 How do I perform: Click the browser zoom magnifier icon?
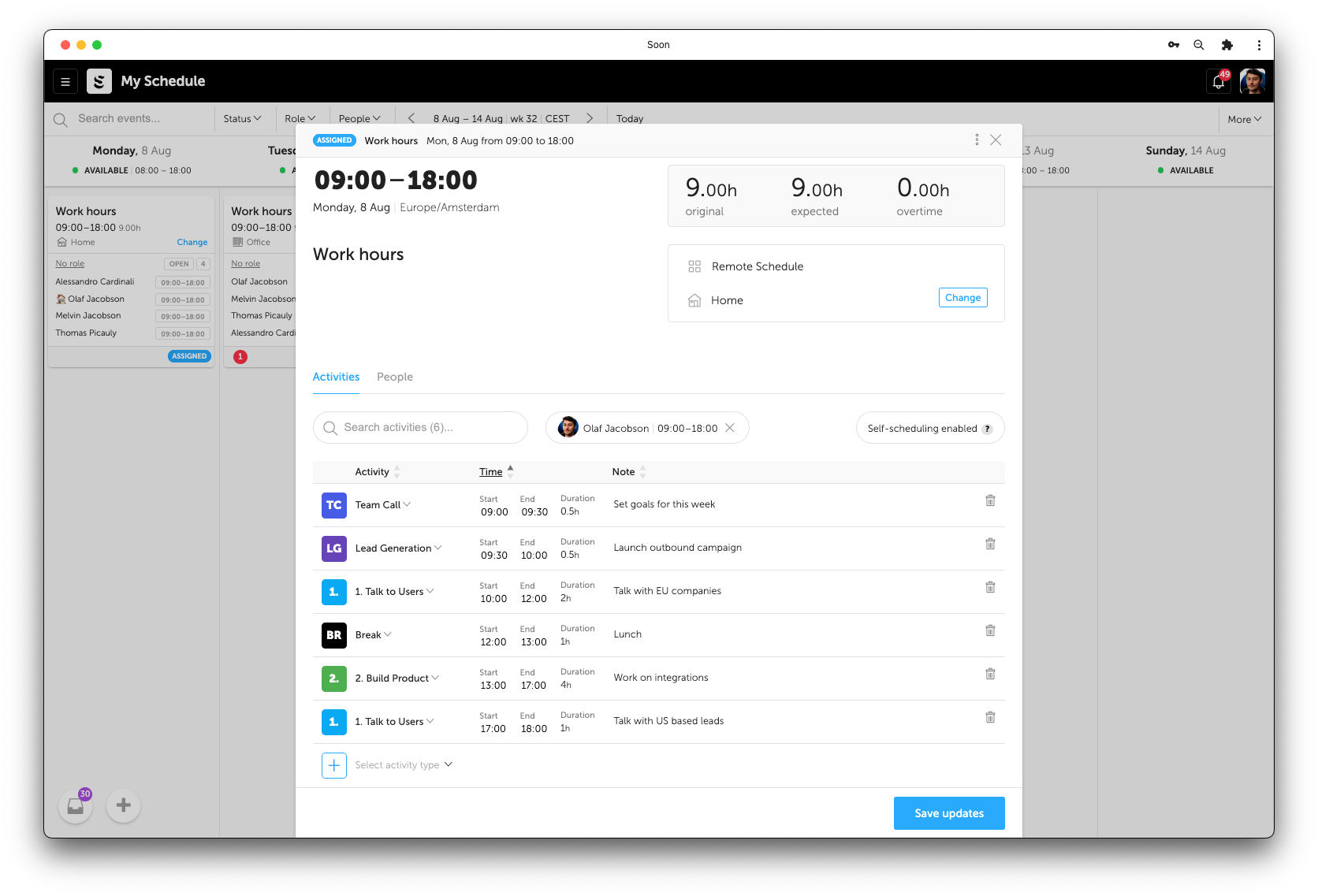pyautogui.click(x=1199, y=45)
